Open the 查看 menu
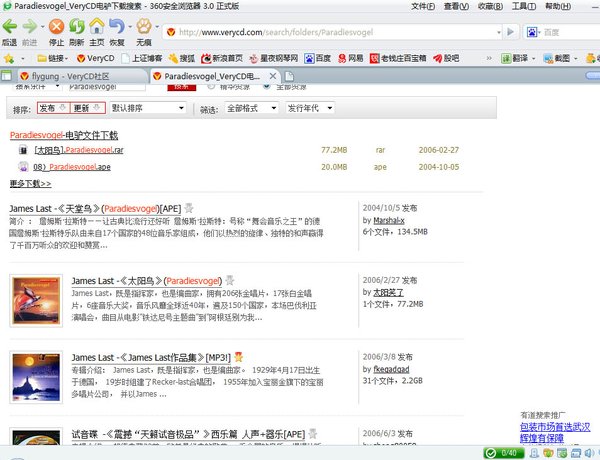Image resolution: width=600 pixels, height=460 pixels. click(456, 6)
